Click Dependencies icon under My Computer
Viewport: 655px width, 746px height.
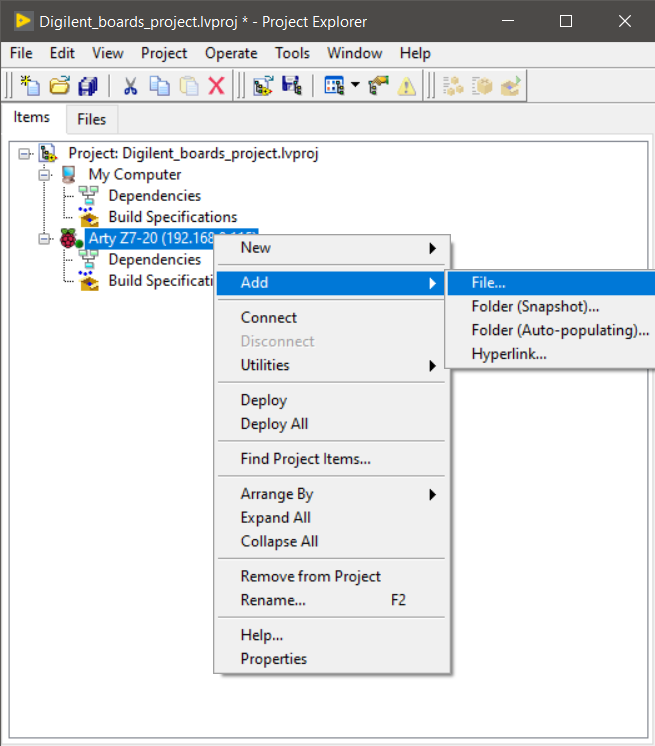pyautogui.click(x=88, y=196)
